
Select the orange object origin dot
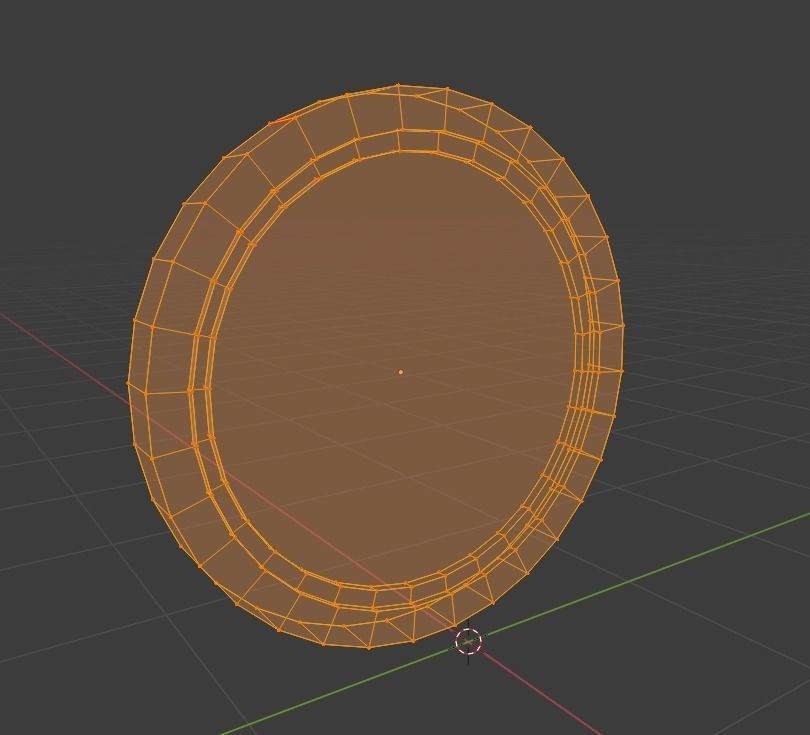401,372
